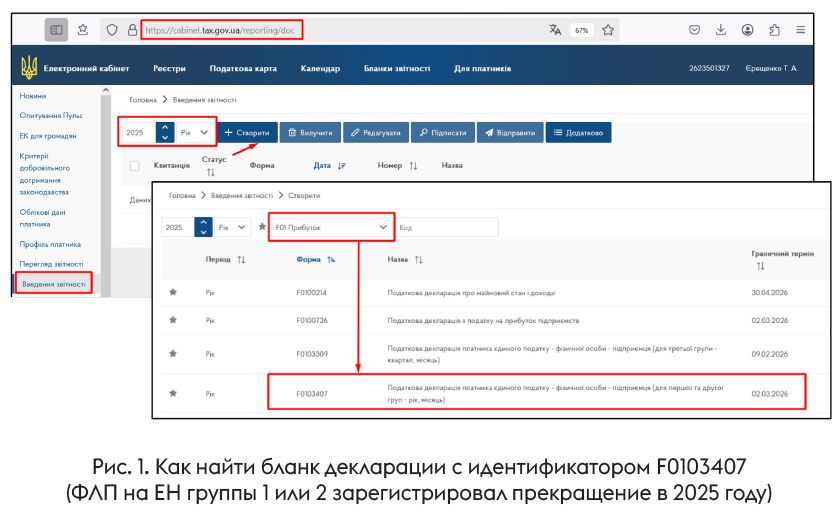Click the page translate icon in address bar

pyautogui.click(x=555, y=30)
